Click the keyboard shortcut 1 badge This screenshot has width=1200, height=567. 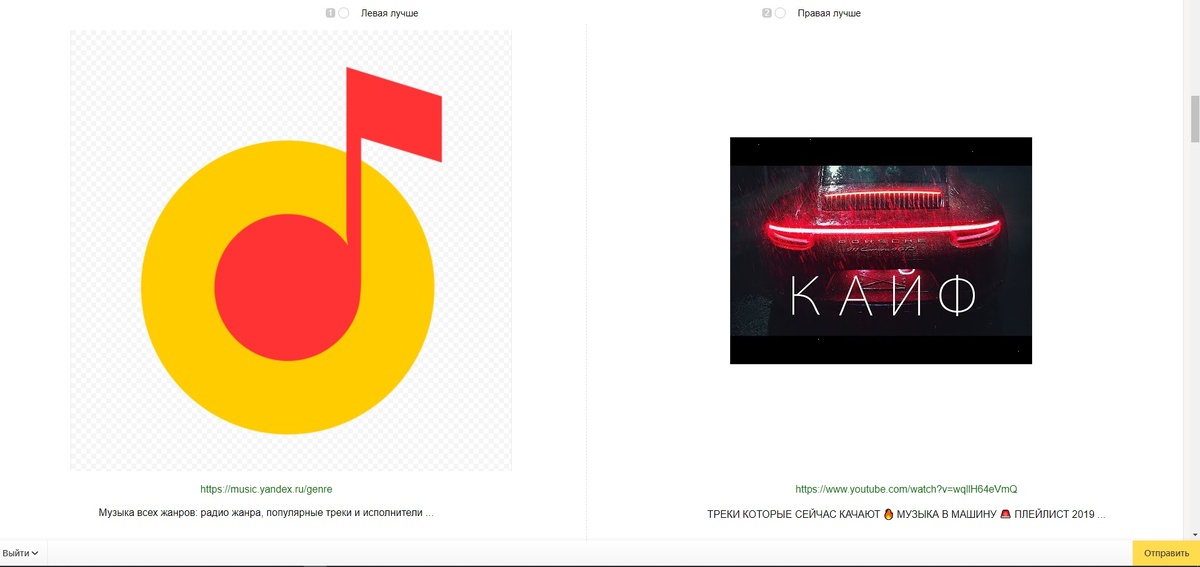click(x=330, y=13)
